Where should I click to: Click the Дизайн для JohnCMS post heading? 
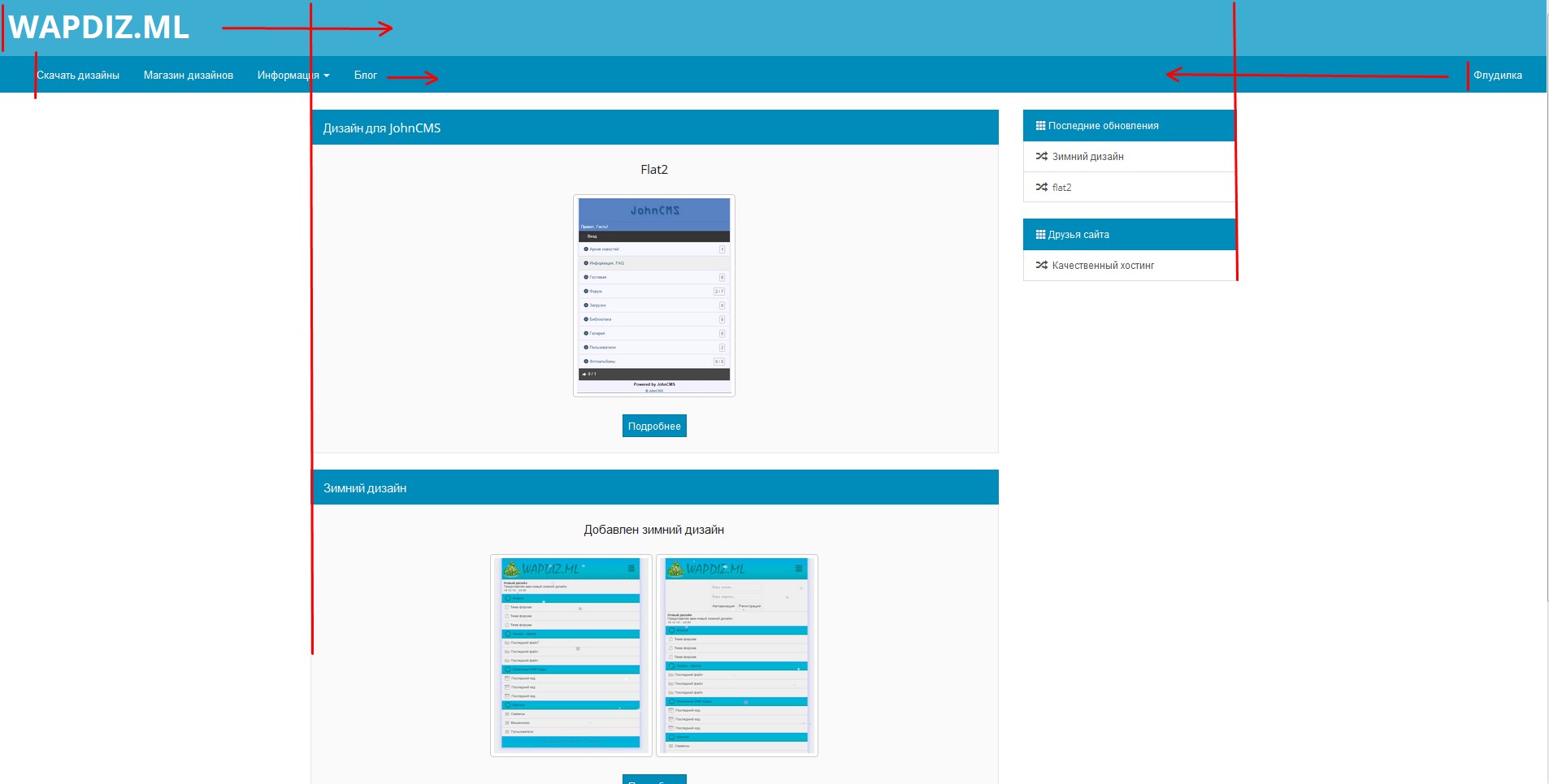(382, 128)
